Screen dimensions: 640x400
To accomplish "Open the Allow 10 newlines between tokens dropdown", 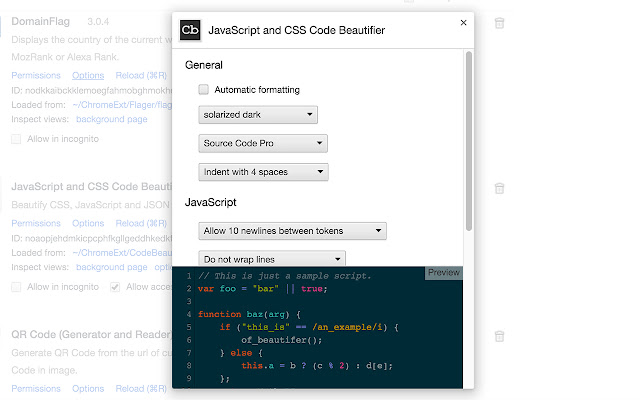I will click(x=292, y=231).
